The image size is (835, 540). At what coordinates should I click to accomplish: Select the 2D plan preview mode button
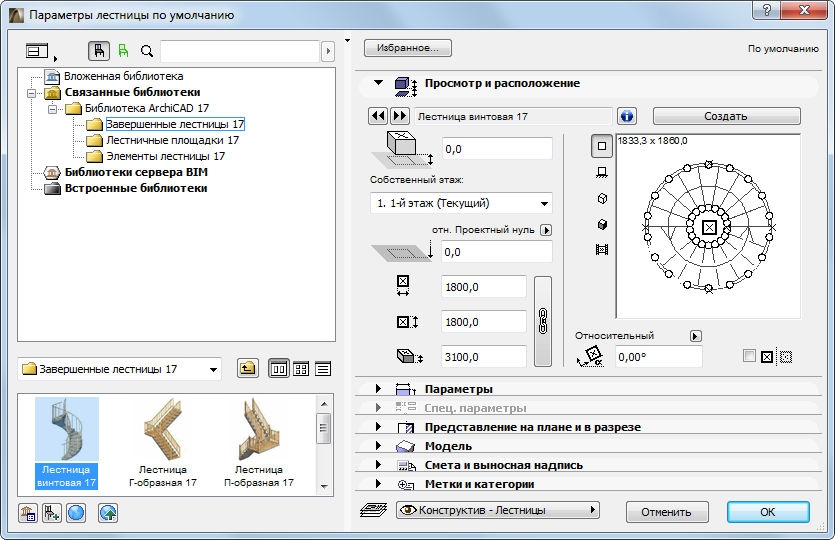click(602, 146)
